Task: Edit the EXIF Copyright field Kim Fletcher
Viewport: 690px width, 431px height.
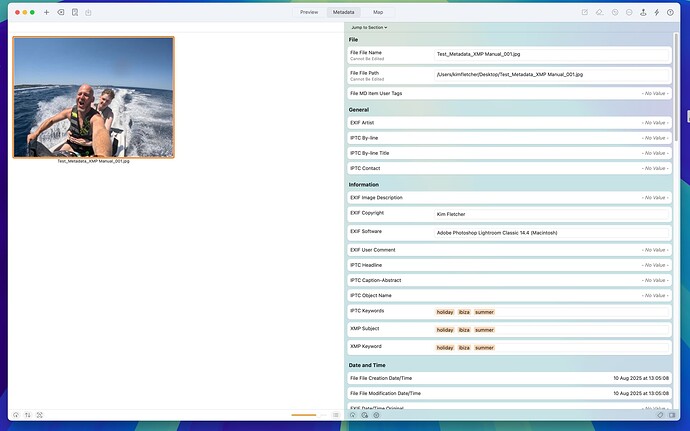Action: 551,214
